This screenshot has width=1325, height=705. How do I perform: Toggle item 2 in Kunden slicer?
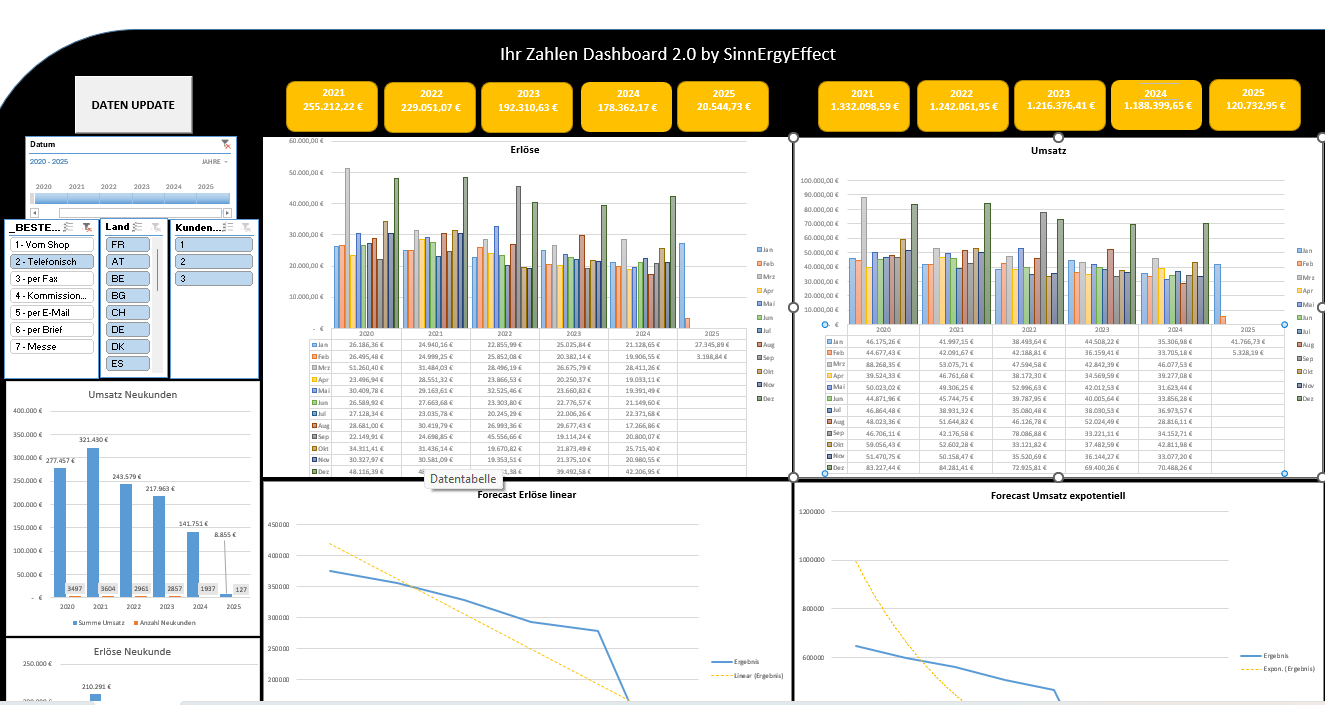(x=214, y=261)
